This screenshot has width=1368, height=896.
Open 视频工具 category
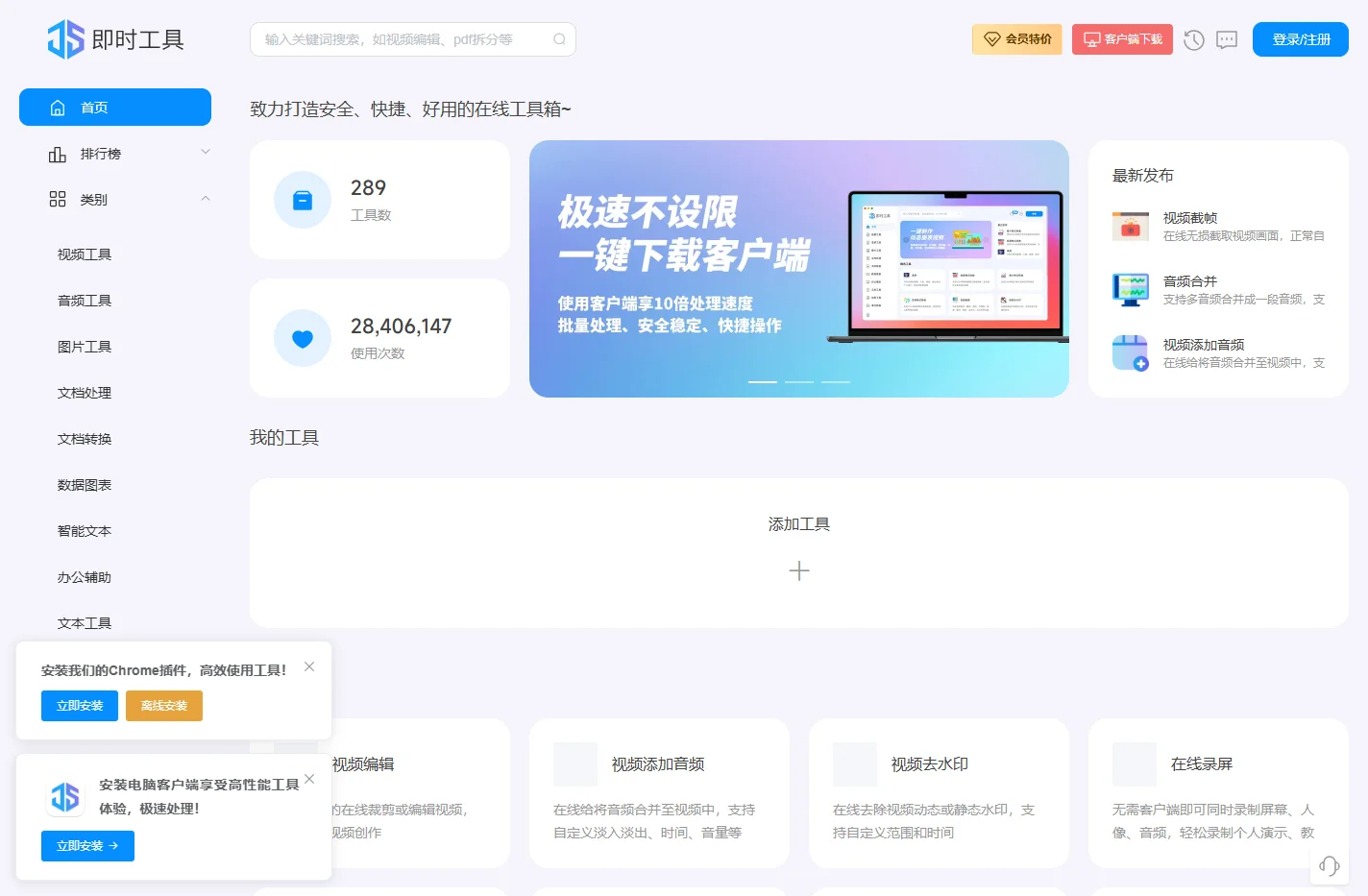point(85,254)
